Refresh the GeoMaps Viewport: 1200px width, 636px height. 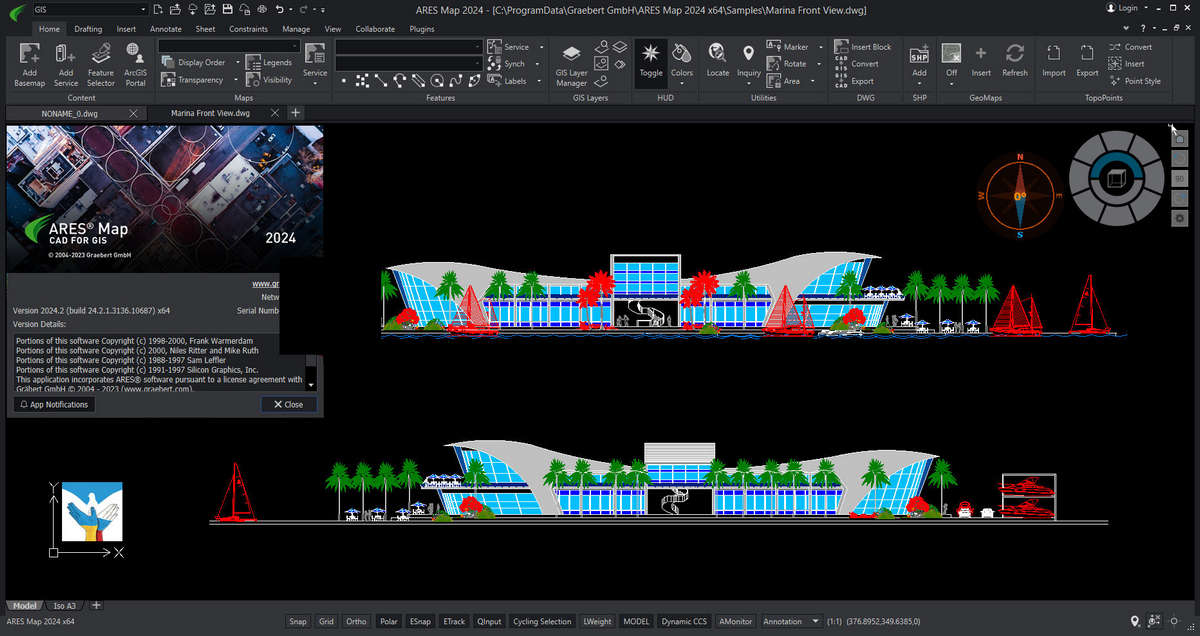[x=1014, y=59]
